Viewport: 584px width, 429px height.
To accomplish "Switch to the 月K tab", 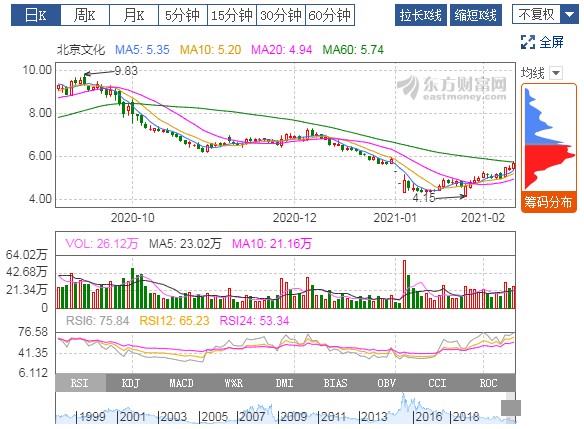I will coord(134,15).
